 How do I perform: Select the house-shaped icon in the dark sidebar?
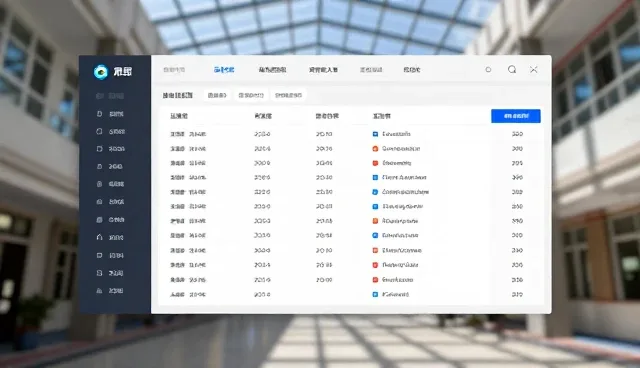pos(99,237)
